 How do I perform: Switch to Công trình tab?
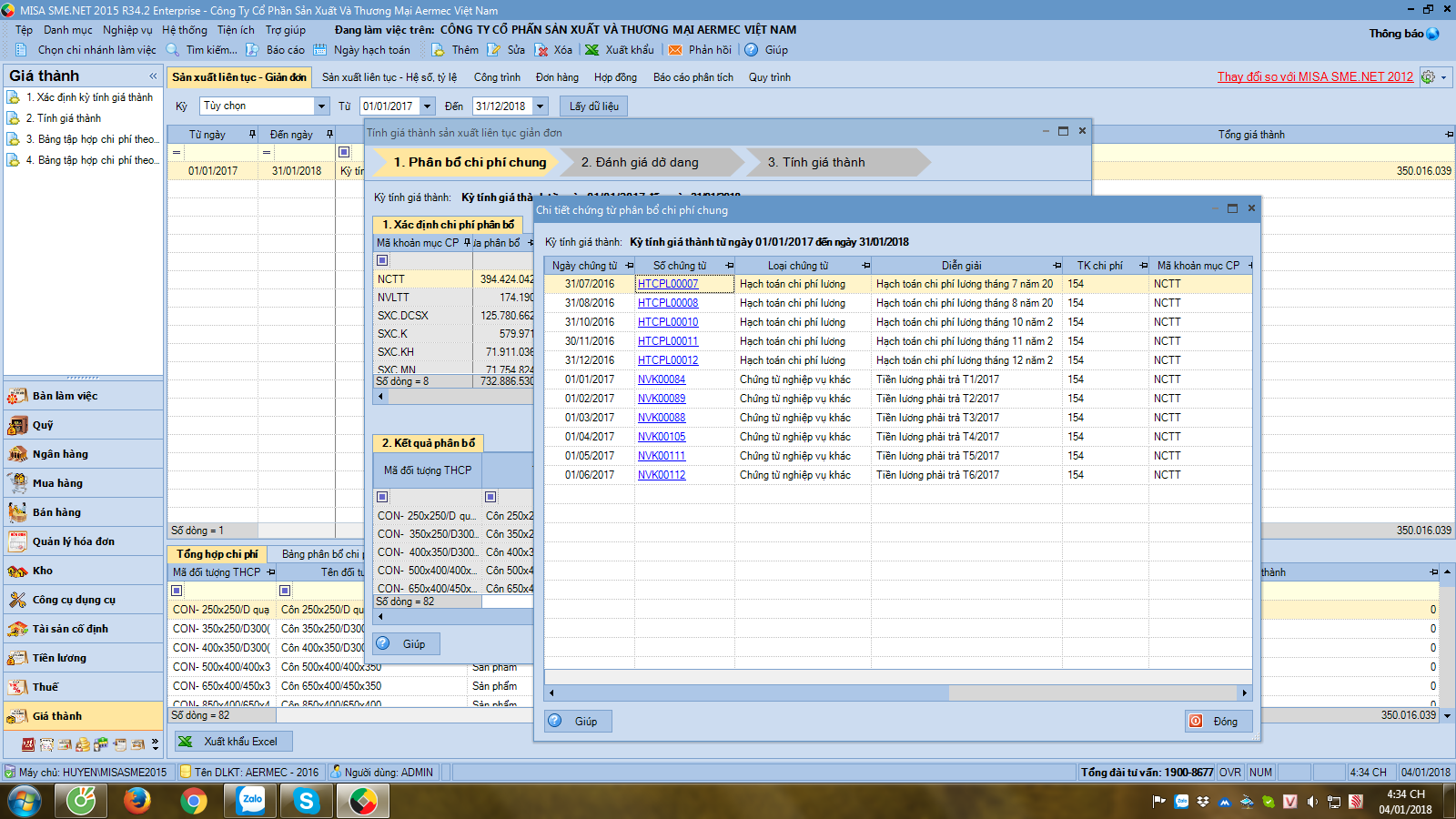pyautogui.click(x=497, y=77)
